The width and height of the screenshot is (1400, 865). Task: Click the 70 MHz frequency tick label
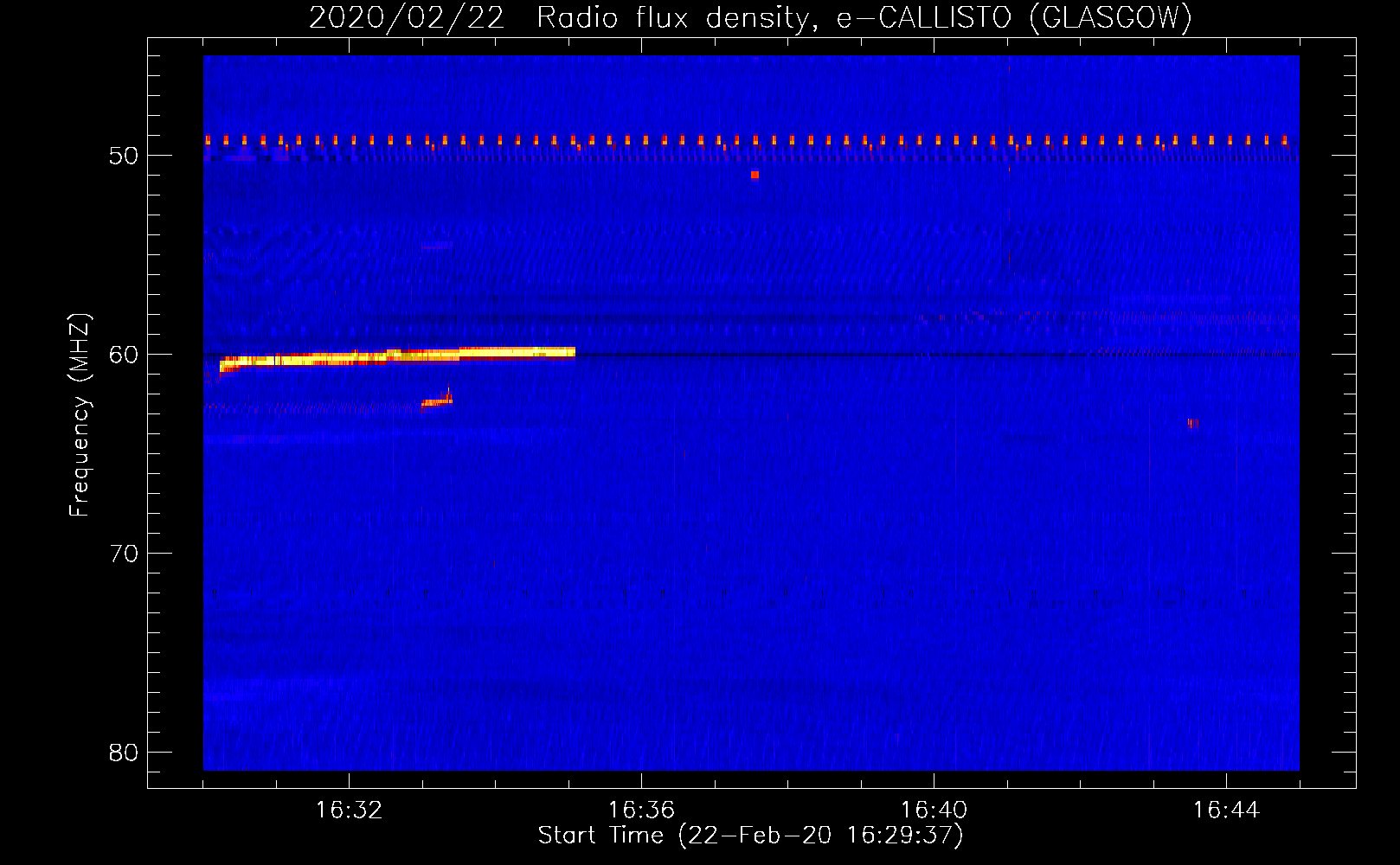pyautogui.click(x=124, y=554)
